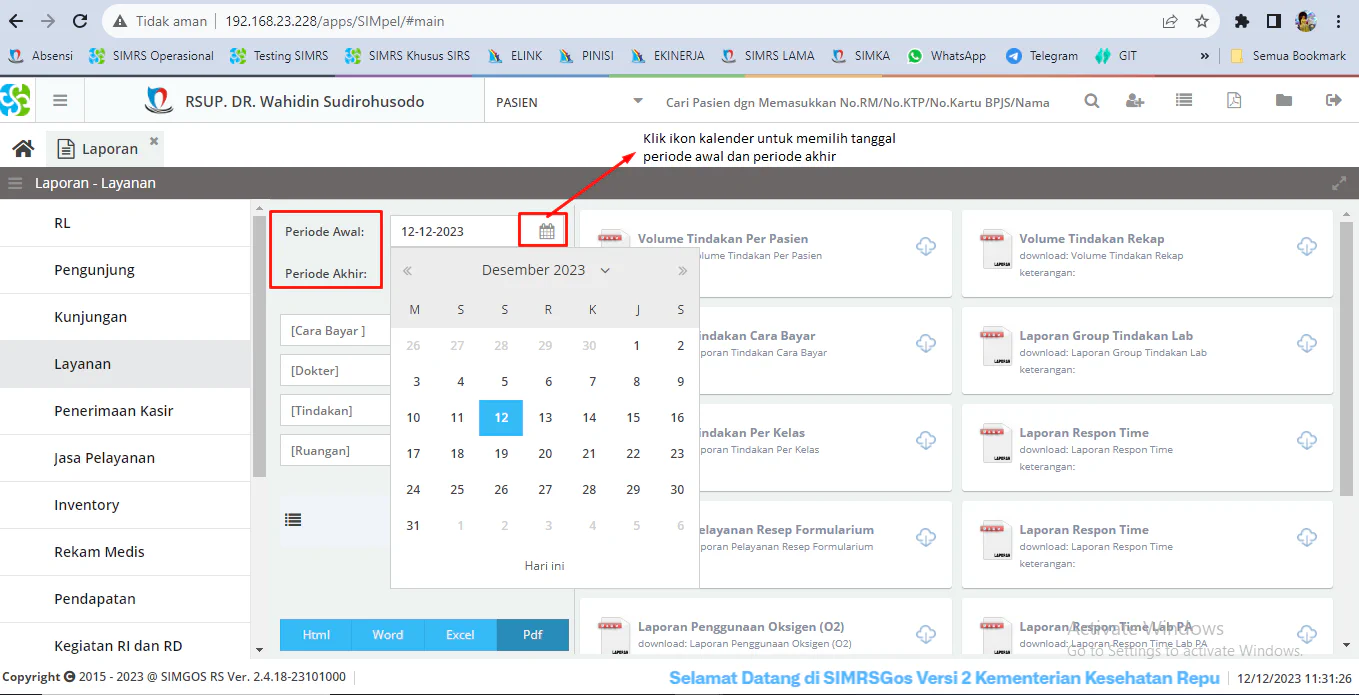Viewport: 1359px width, 695px height.
Task: Download Laporan Penggunaan Oksigen (O2) report
Action: pyautogui.click(x=926, y=634)
